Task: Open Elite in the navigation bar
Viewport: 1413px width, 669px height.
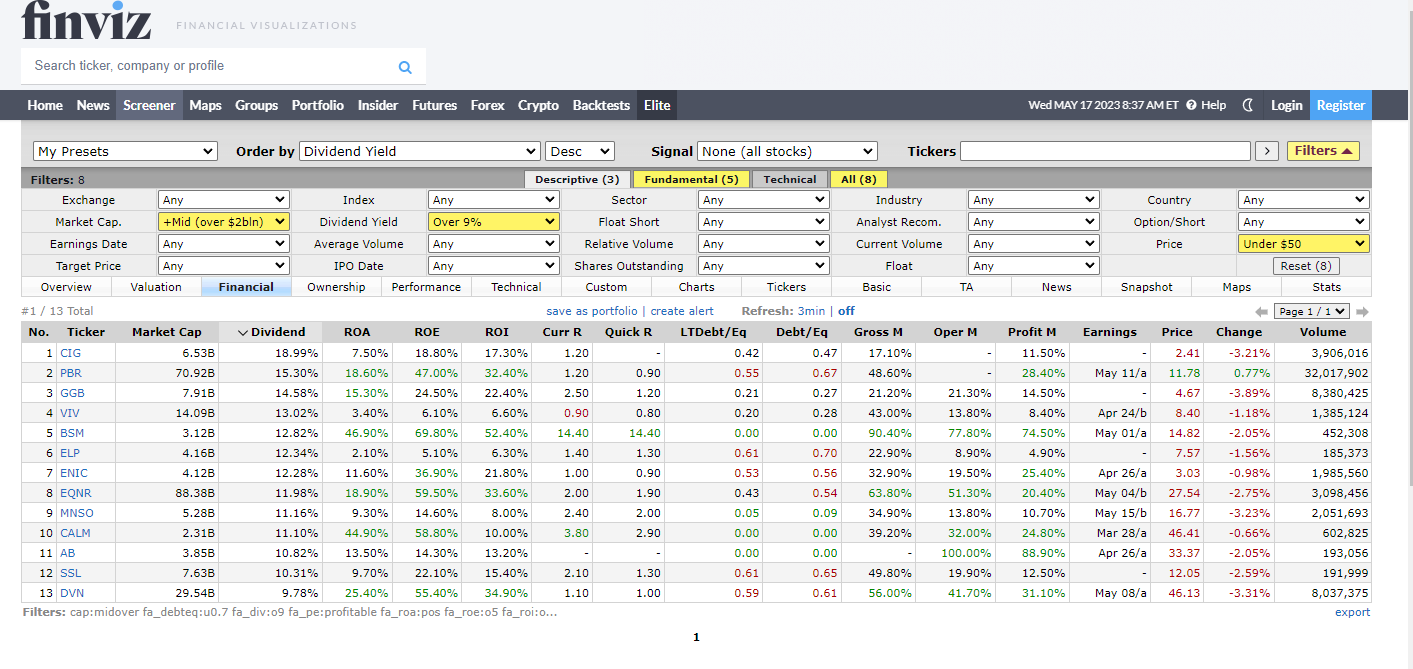Action: click(x=657, y=105)
